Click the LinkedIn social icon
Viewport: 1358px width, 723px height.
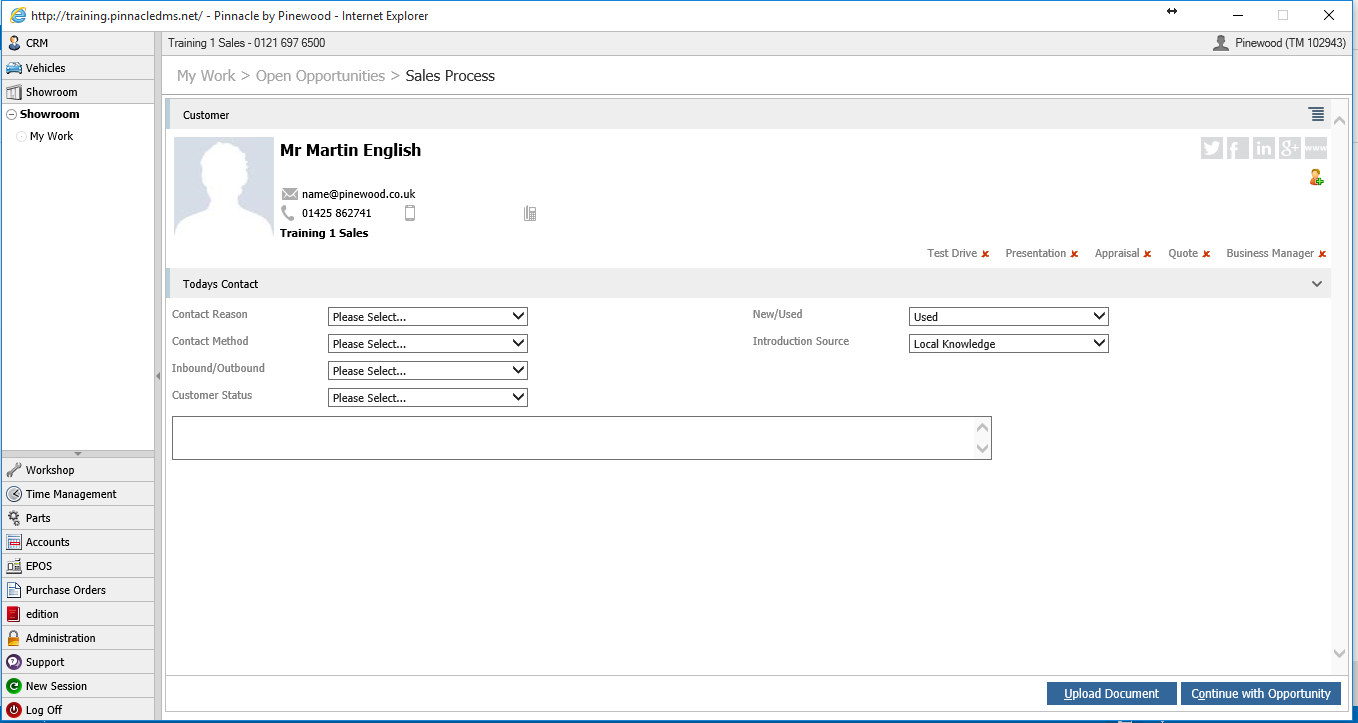(1264, 148)
